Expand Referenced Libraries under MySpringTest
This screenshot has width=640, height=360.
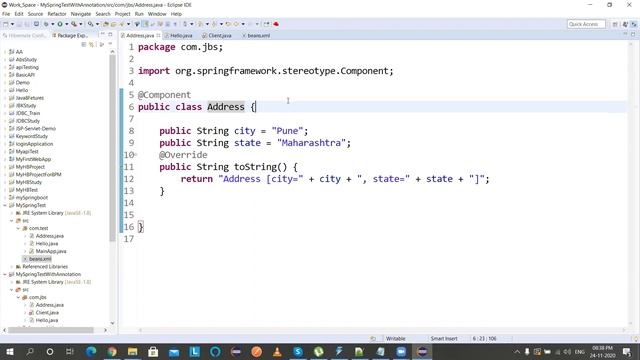[x=11, y=267]
